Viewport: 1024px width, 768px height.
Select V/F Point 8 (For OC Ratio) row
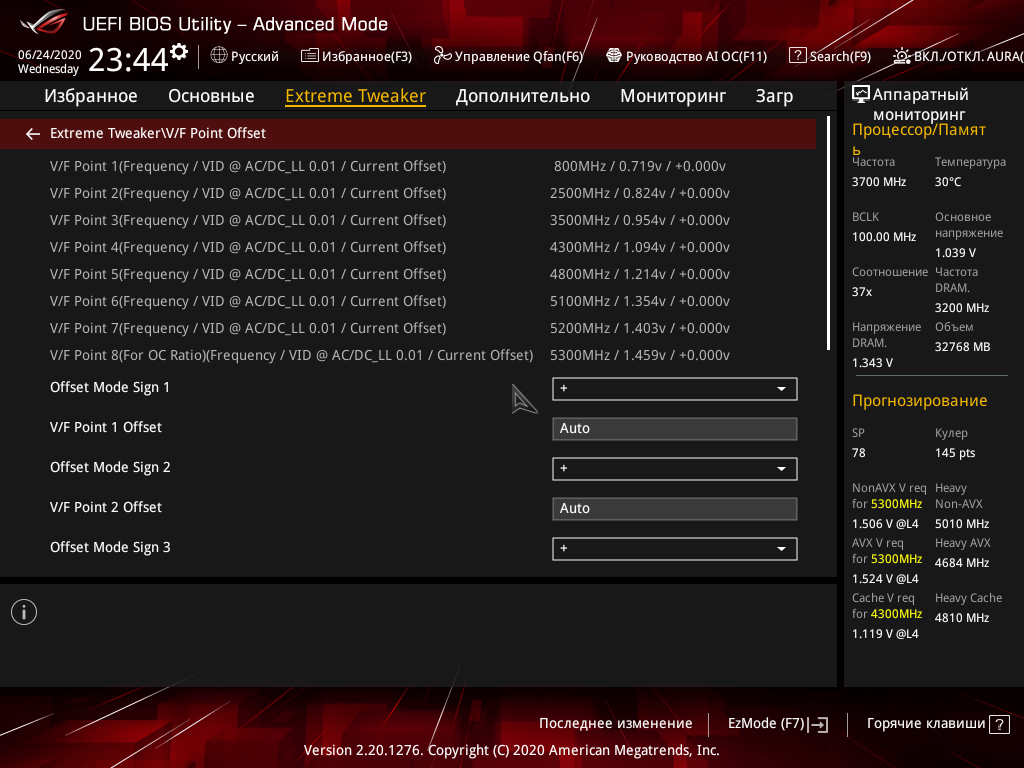[408, 355]
